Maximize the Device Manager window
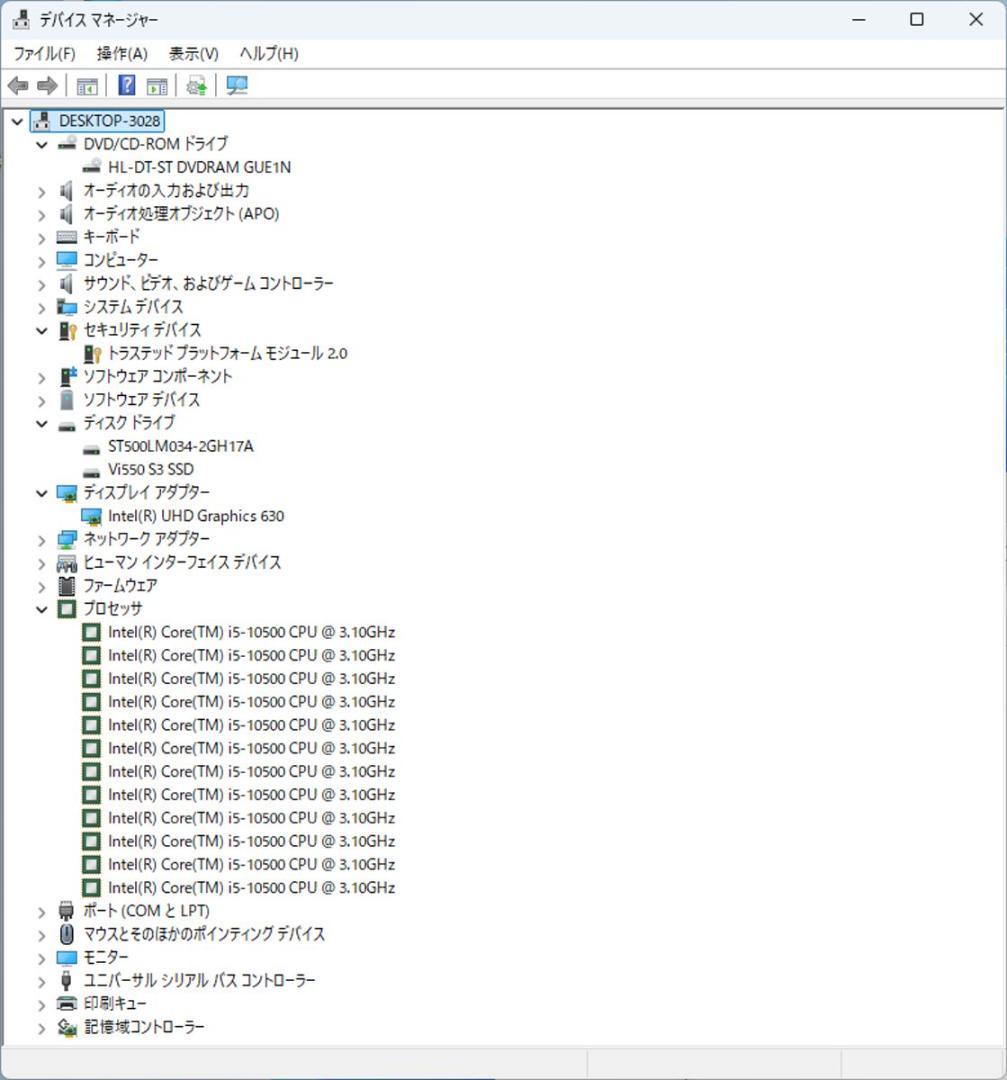Screen dimensions: 1007x1080 point(917,19)
